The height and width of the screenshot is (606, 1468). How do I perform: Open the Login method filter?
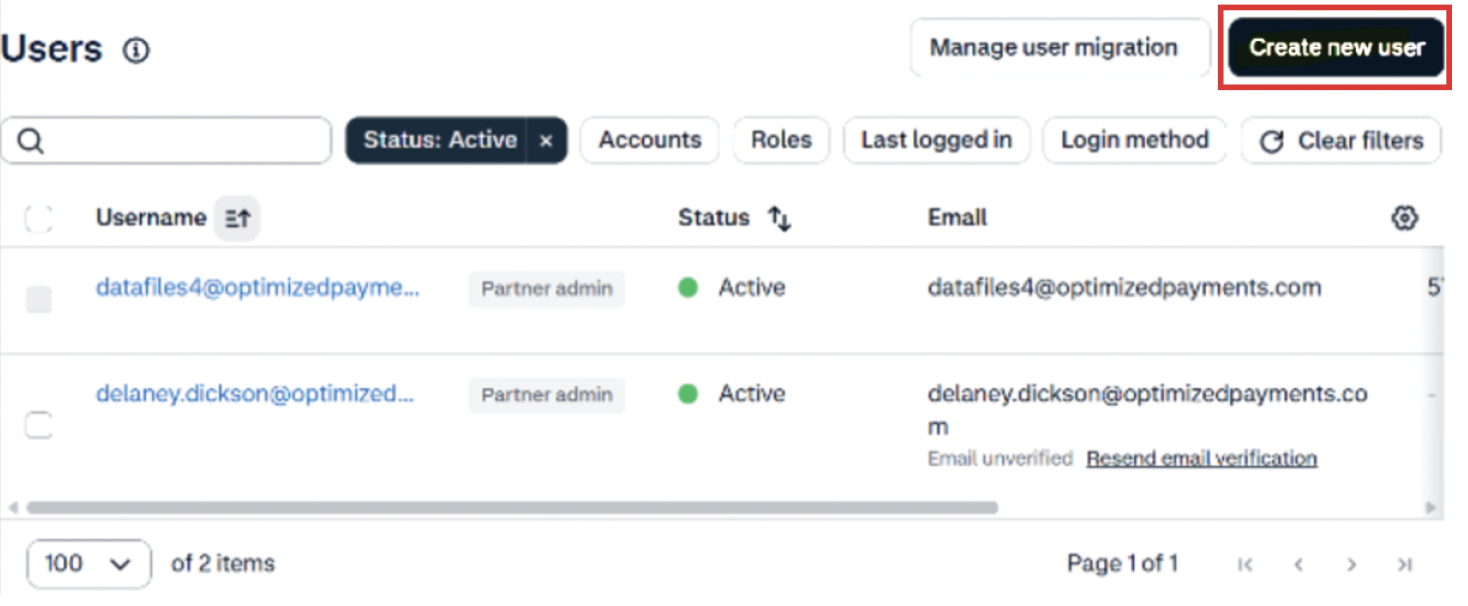coord(1134,140)
